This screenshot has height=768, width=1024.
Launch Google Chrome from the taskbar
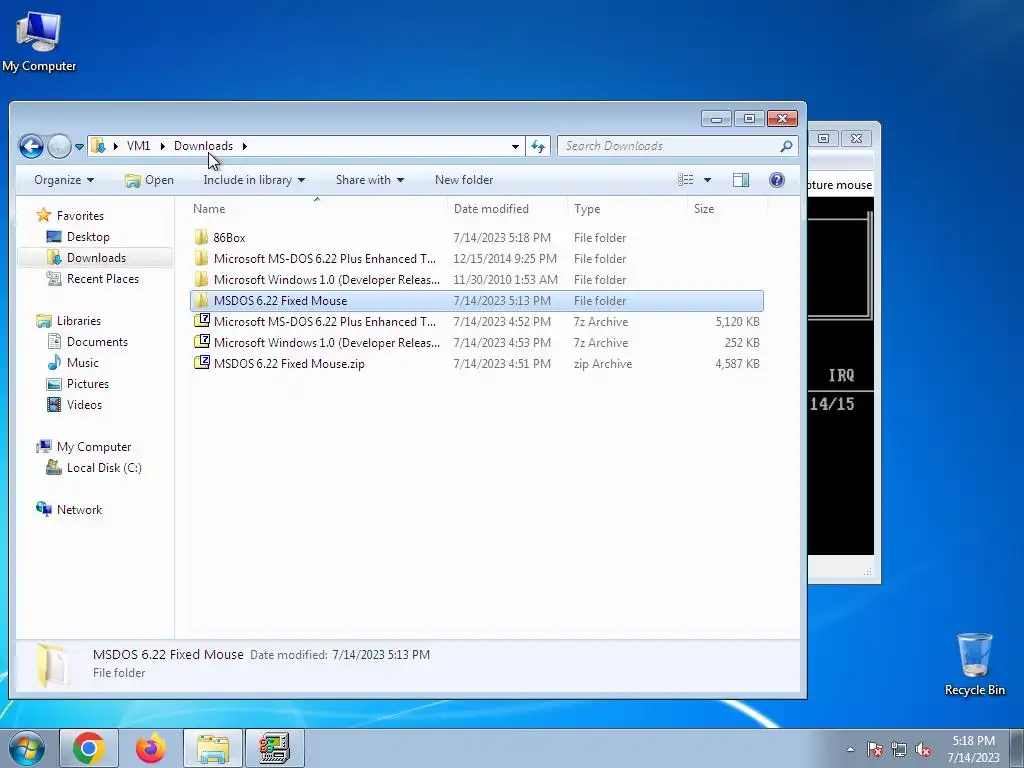89,748
